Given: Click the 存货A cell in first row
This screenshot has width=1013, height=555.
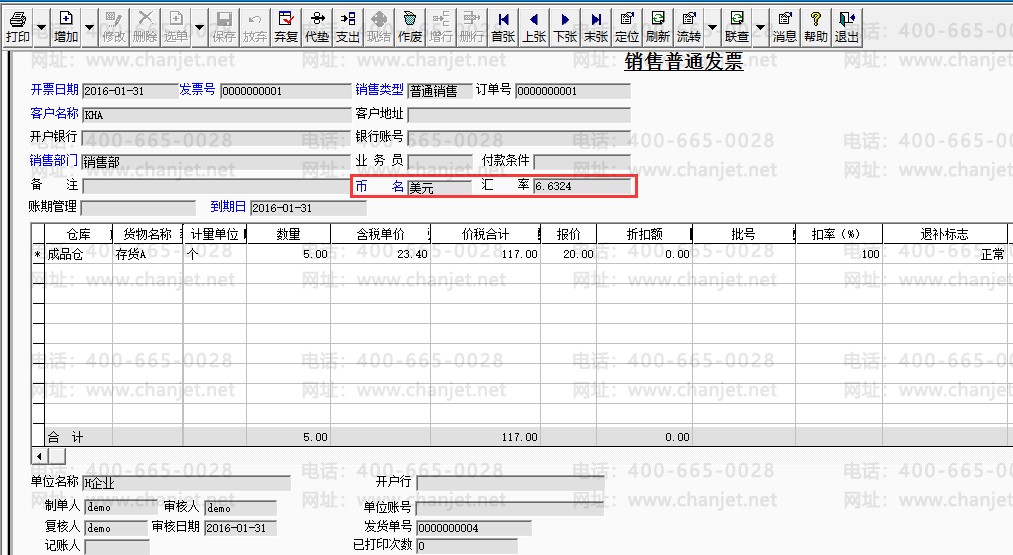Looking at the screenshot, I should tap(148, 254).
